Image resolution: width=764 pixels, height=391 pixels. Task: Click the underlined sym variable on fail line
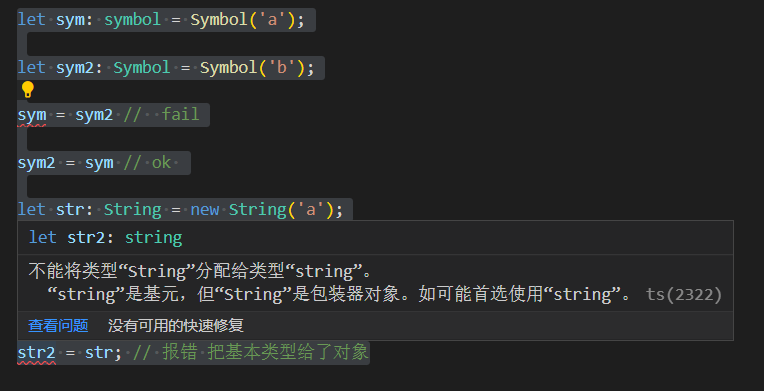click(32, 115)
